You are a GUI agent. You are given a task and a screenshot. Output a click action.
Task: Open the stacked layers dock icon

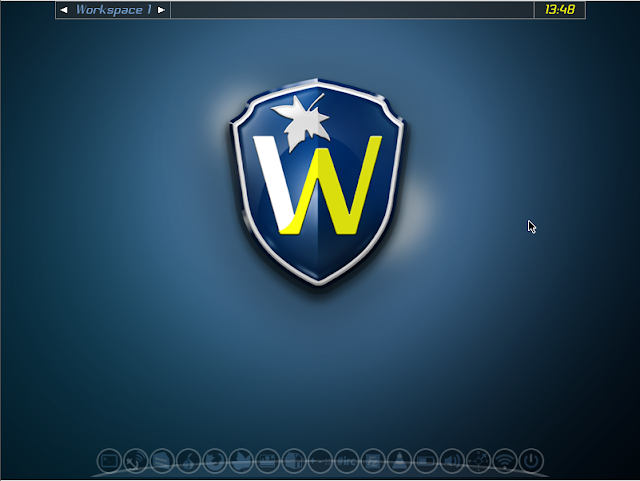(x=162, y=461)
